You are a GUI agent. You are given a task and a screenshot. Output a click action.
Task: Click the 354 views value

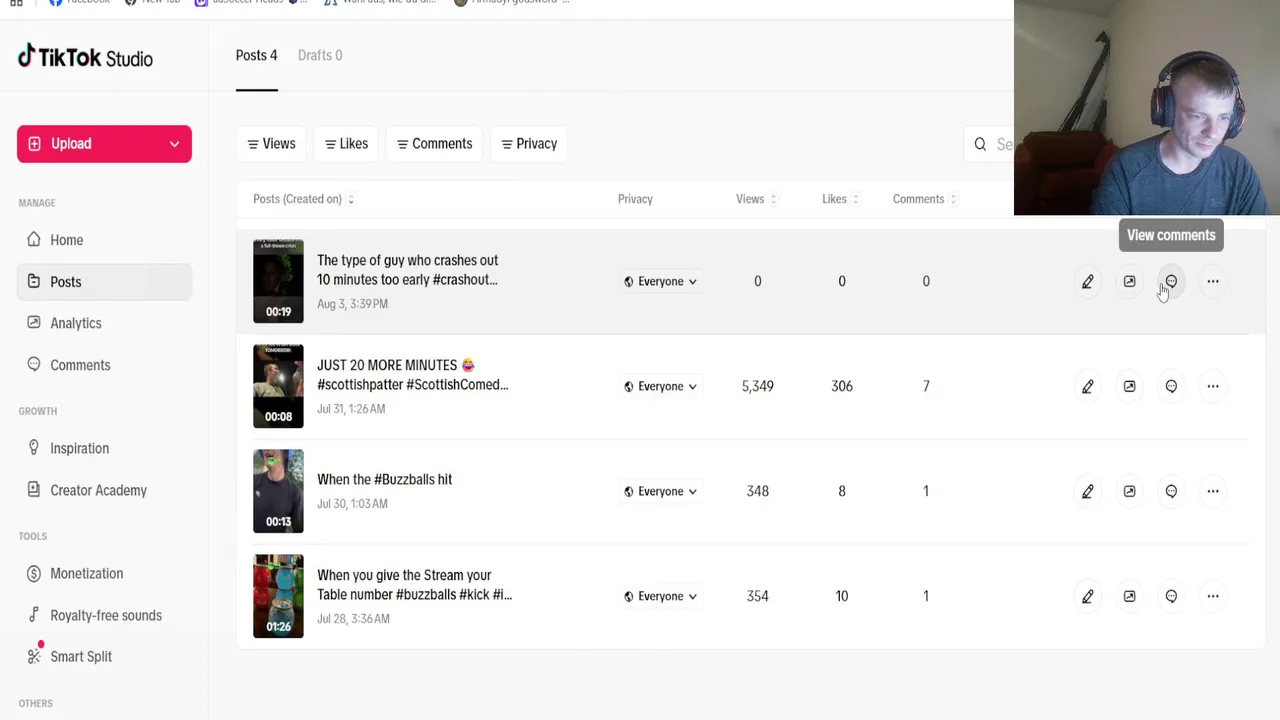[x=757, y=596]
